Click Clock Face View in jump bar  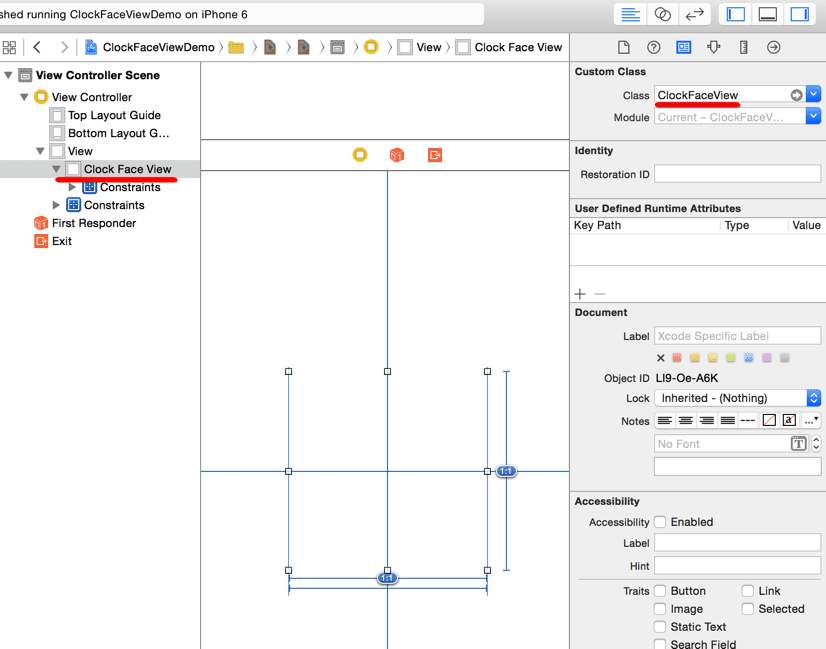(517, 47)
